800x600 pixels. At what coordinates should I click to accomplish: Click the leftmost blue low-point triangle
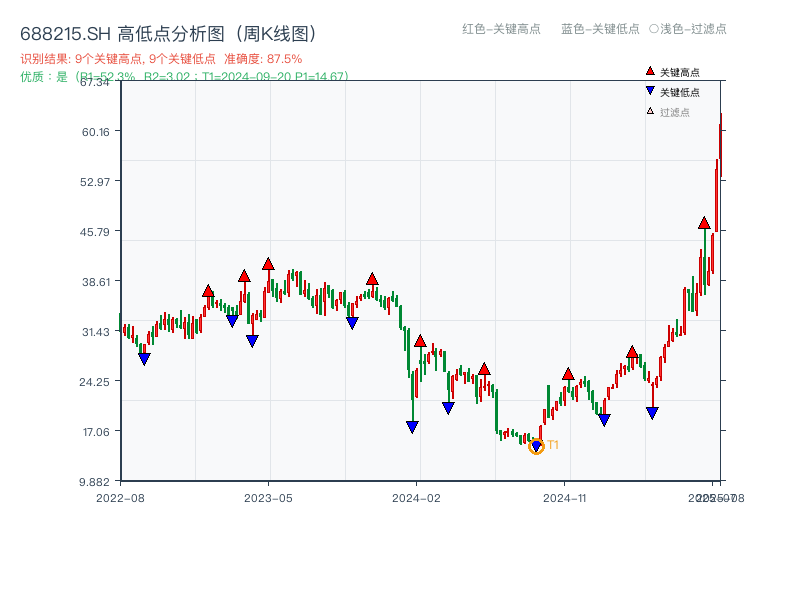click(x=144, y=359)
